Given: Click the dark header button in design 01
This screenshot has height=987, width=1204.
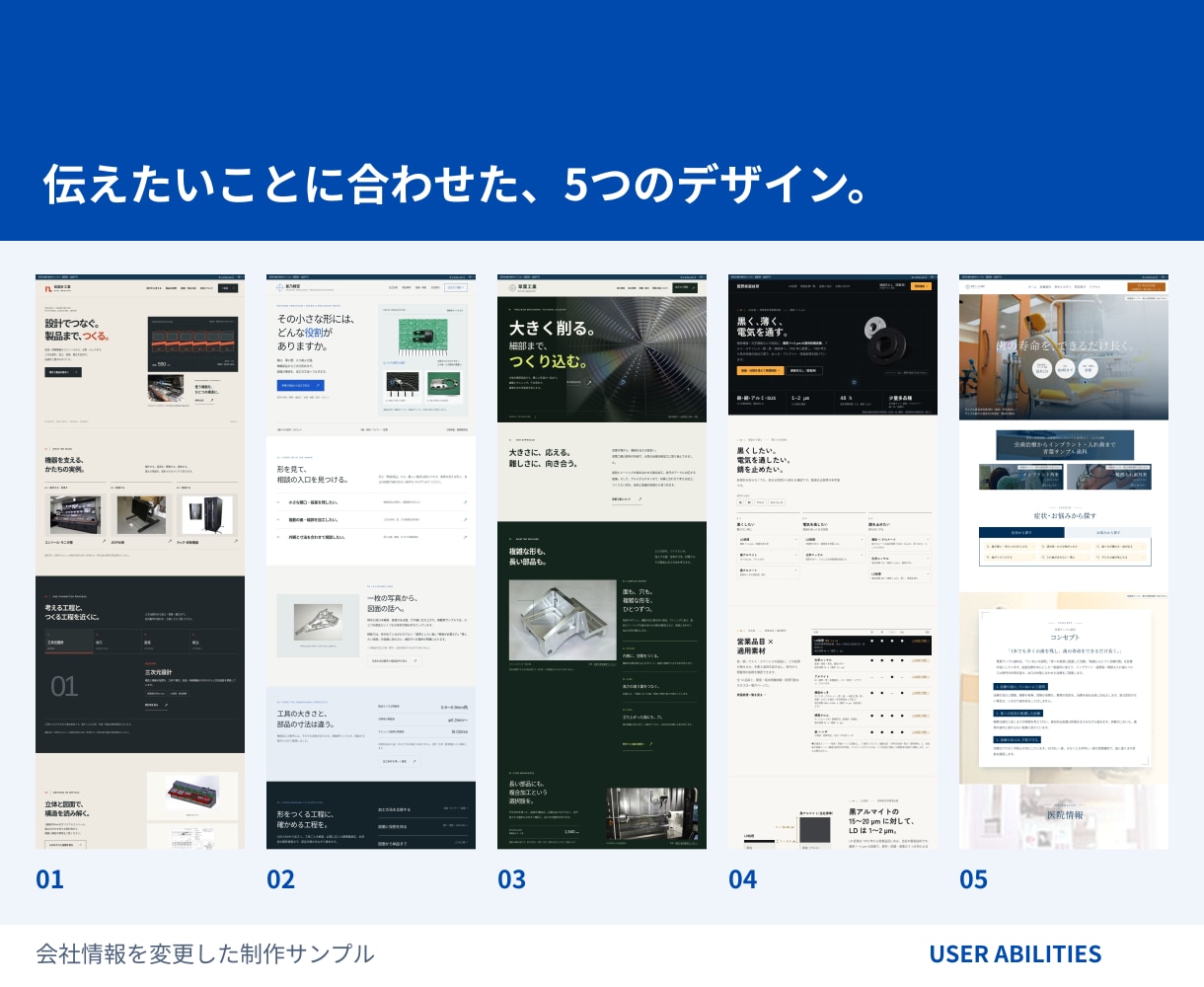Looking at the screenshot, I should 228,288.
